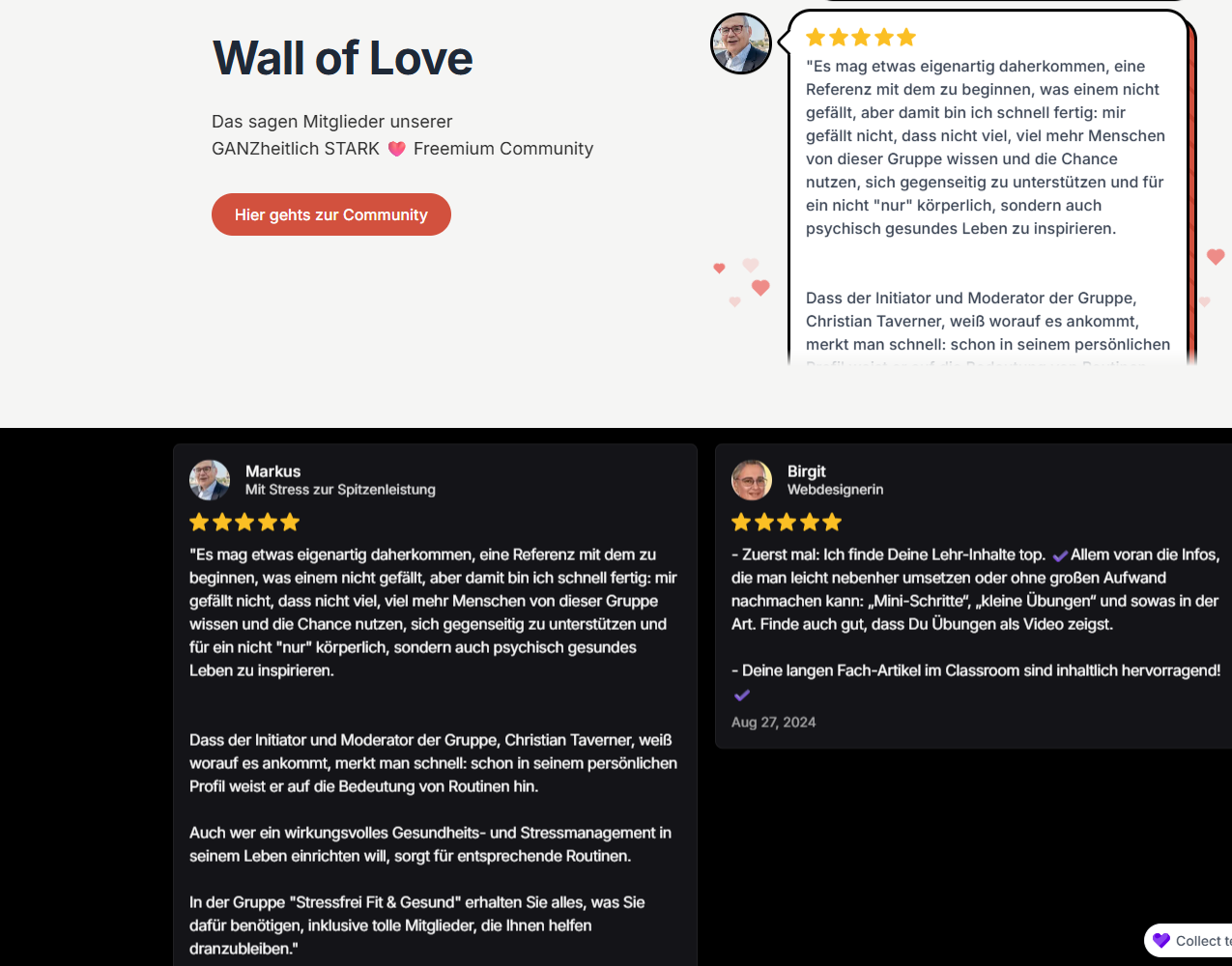Image resolution: width=1232 pixels, height=966 pixels.
Task: Click the purple checkmark after "Lehr-Inhalte top."
Action: coord(1060,555)
